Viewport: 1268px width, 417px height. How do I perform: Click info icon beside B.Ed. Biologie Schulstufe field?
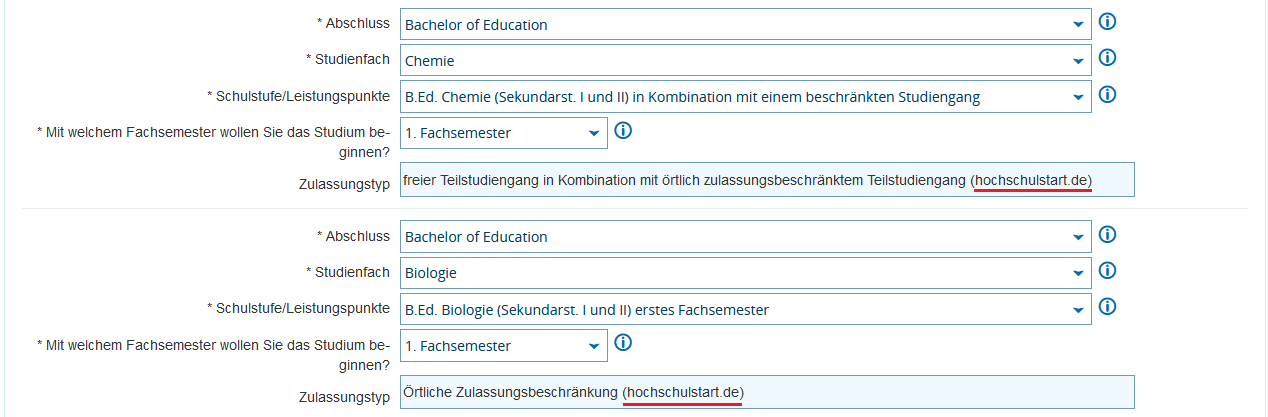point(1107,308)
